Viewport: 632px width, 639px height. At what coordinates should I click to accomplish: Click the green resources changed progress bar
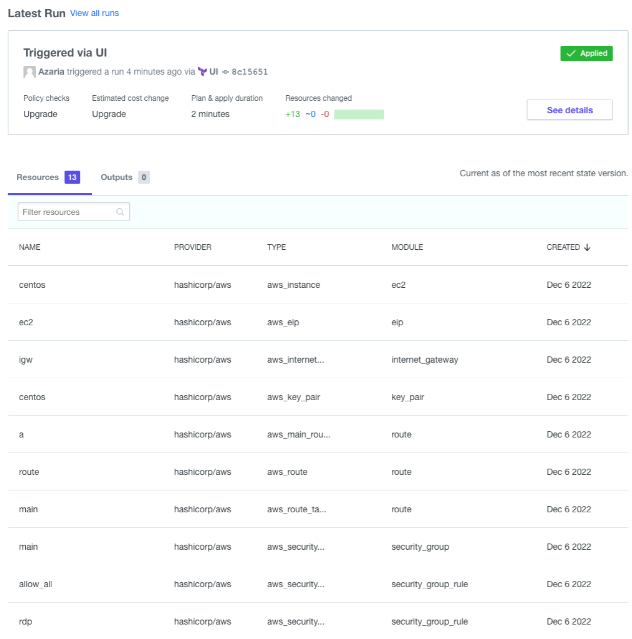(x=358, y=114)
